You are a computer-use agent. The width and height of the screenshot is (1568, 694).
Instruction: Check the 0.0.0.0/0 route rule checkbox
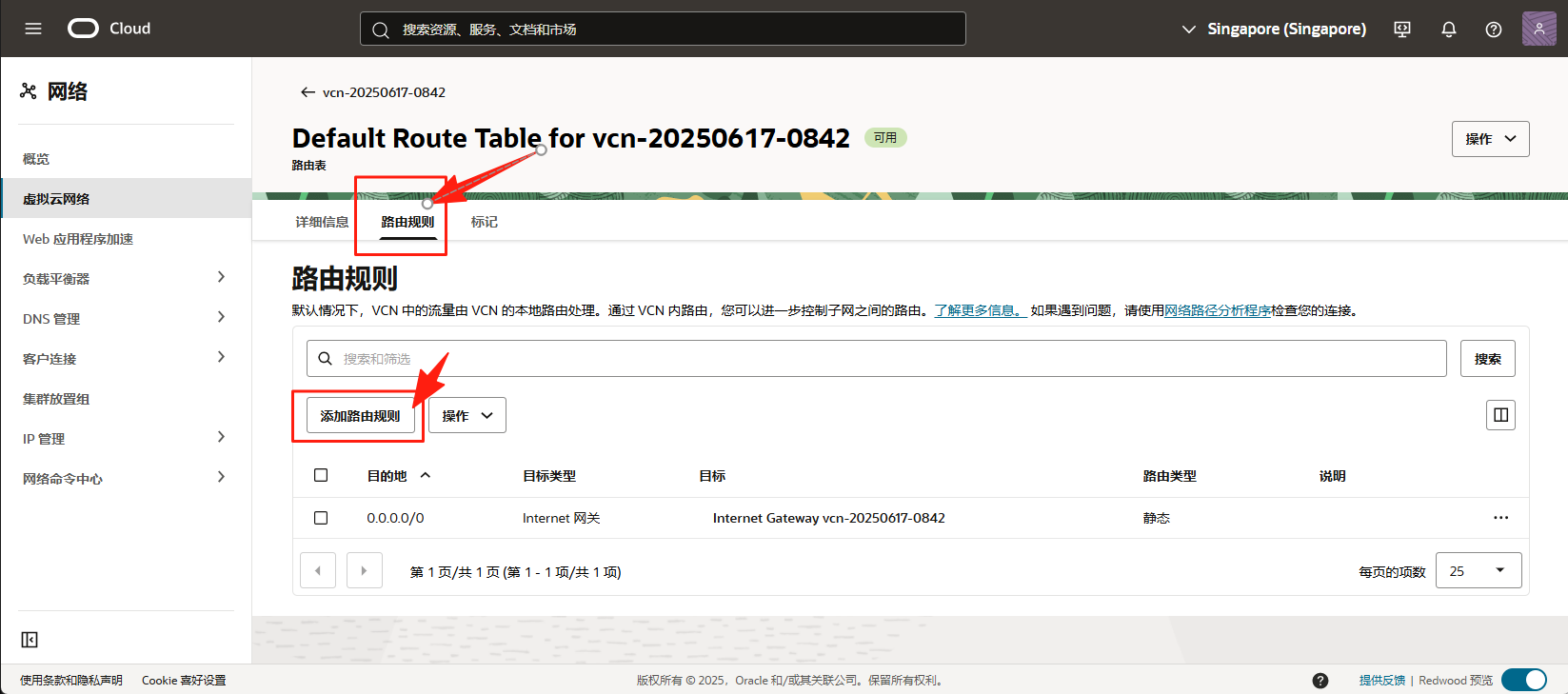(321, 518)
